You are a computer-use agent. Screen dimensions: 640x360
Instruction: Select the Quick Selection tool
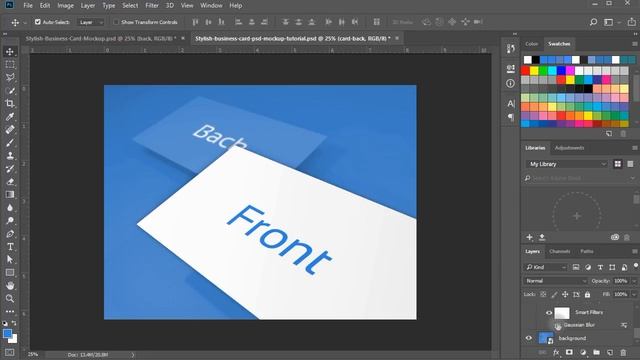pos(10,91)
